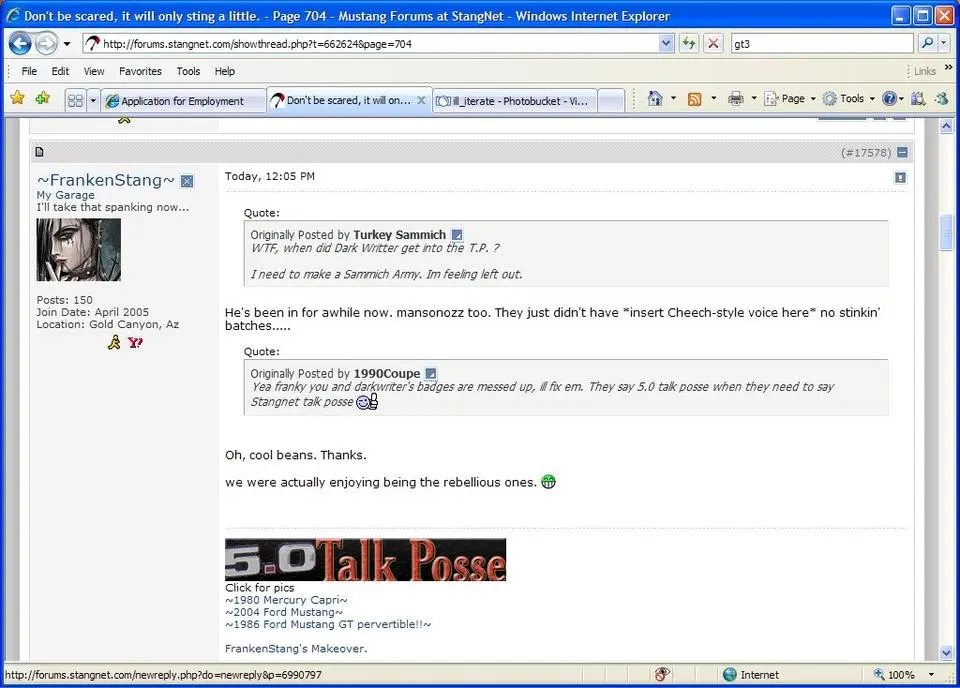
Task: Click the post status document icon
Action: pyautogui.click(x=39, y=152)
